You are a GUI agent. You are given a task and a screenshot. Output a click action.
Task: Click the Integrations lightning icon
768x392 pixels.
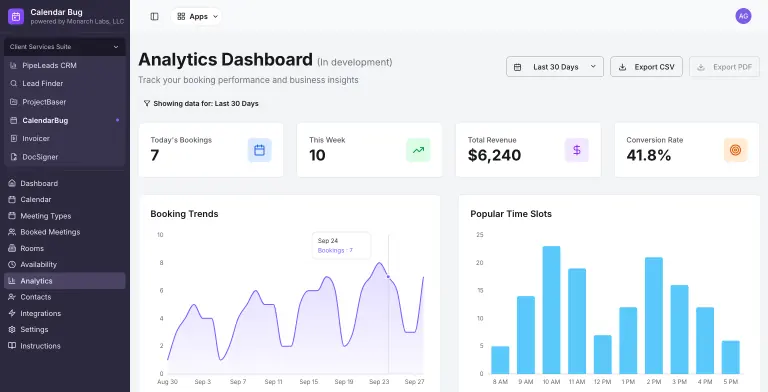coord(12,314)
